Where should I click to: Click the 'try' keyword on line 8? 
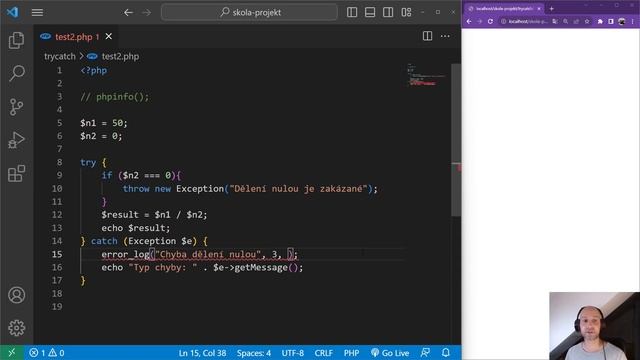(88, 162)
